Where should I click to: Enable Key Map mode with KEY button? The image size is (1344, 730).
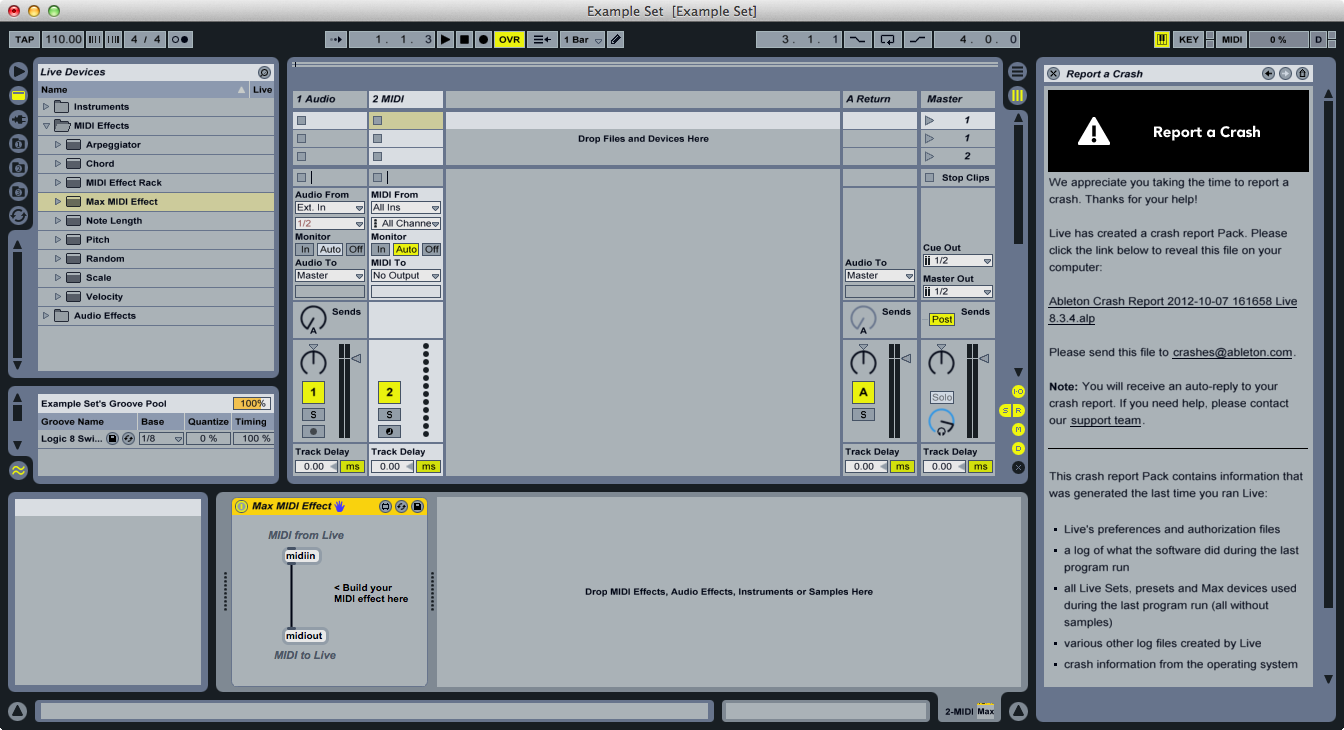1188,39
